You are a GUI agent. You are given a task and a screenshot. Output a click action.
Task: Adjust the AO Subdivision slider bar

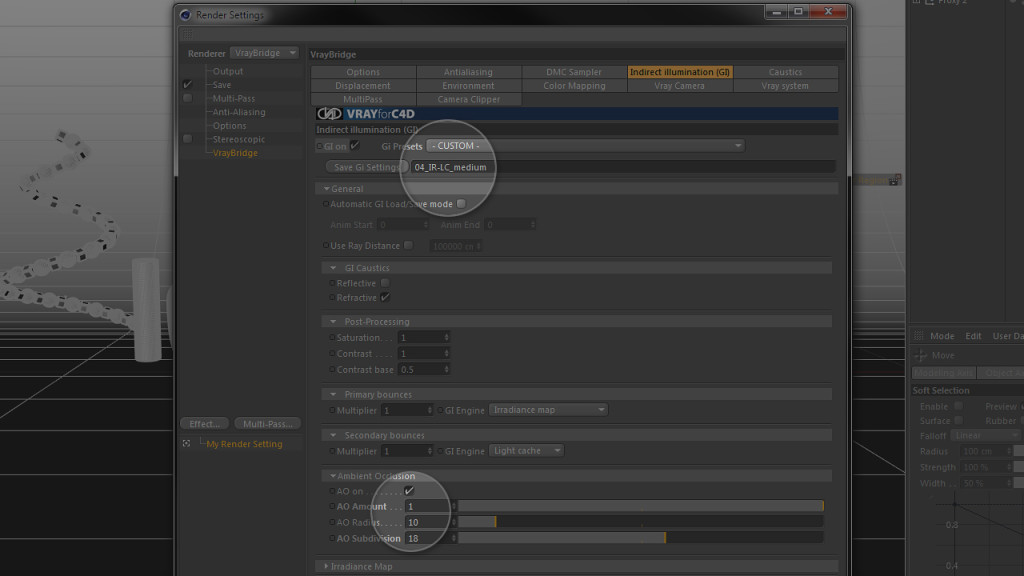tap(641, 538)
